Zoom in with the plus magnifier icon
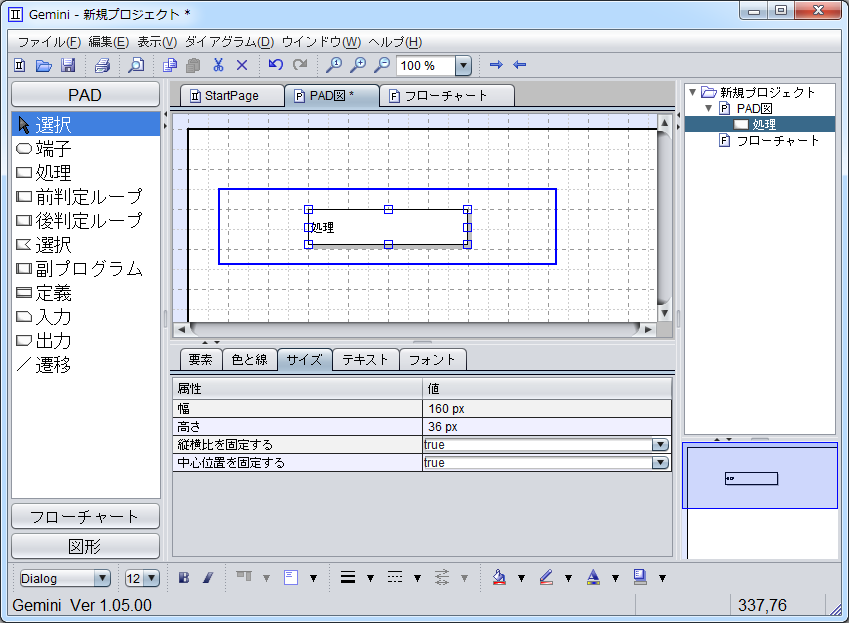This screenshot has height=623, width=849. click(358, 65)
